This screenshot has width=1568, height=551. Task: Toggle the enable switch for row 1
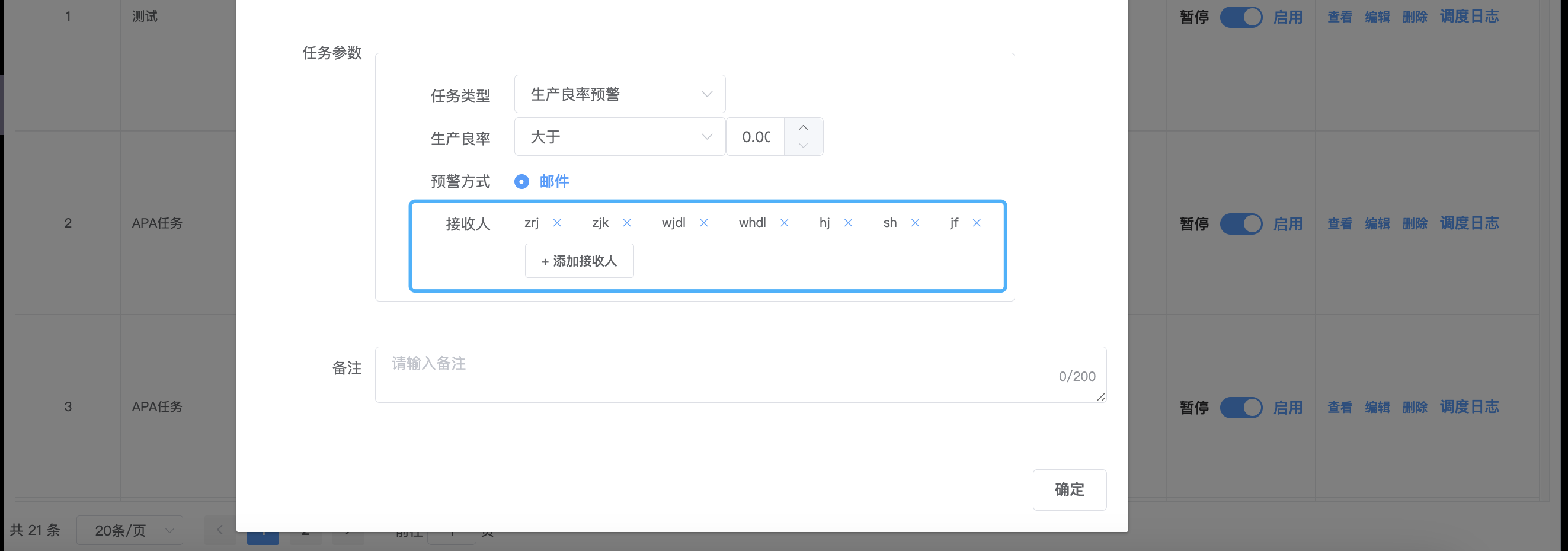click(1240, 17)
